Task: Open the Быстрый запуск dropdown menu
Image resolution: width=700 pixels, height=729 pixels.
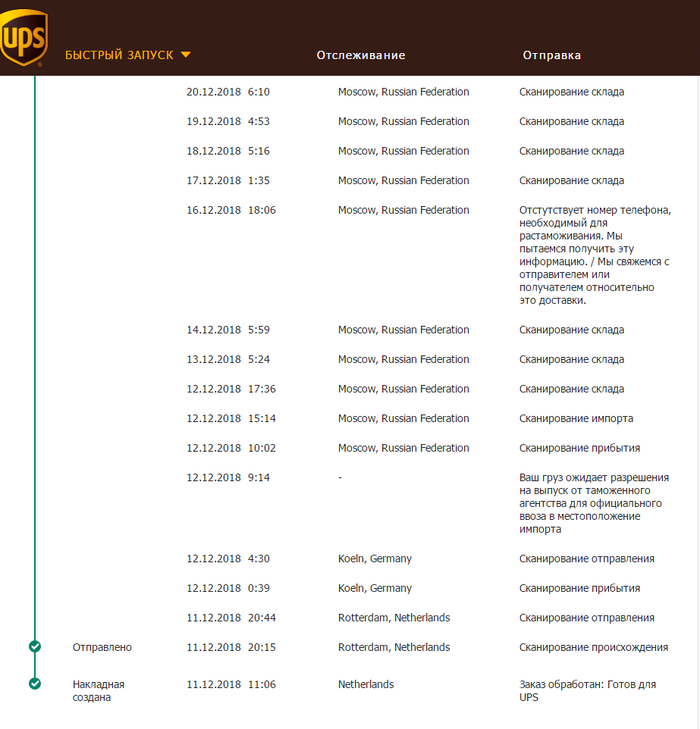Action: pos(119,55)
